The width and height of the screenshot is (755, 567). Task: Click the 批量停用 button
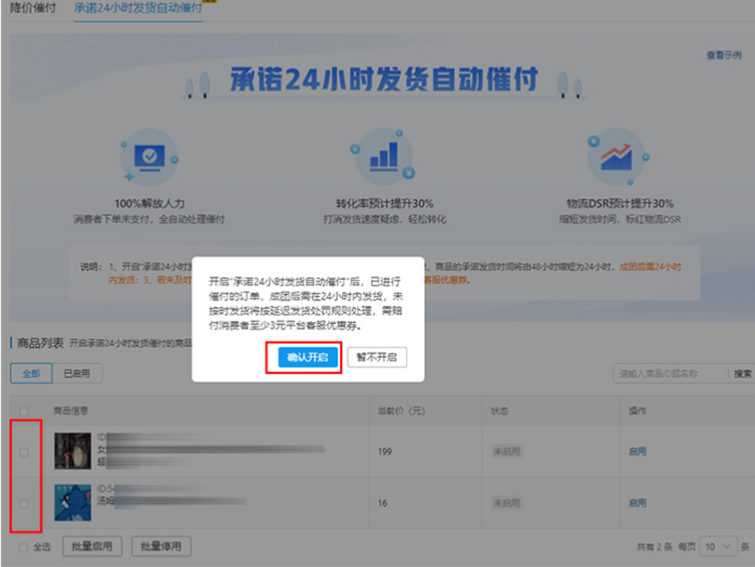tap(161, 546)
